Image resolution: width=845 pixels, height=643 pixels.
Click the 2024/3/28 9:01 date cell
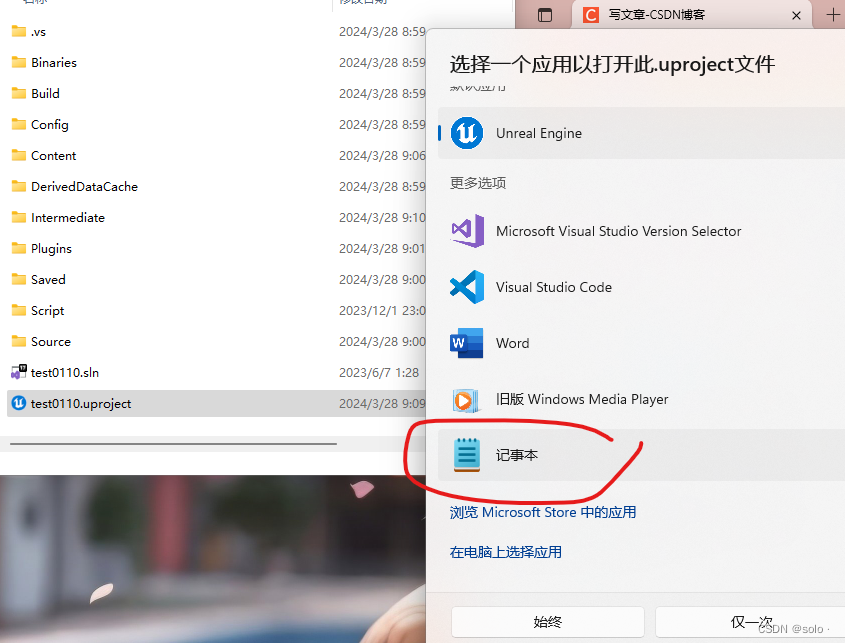tap(382, 248)
